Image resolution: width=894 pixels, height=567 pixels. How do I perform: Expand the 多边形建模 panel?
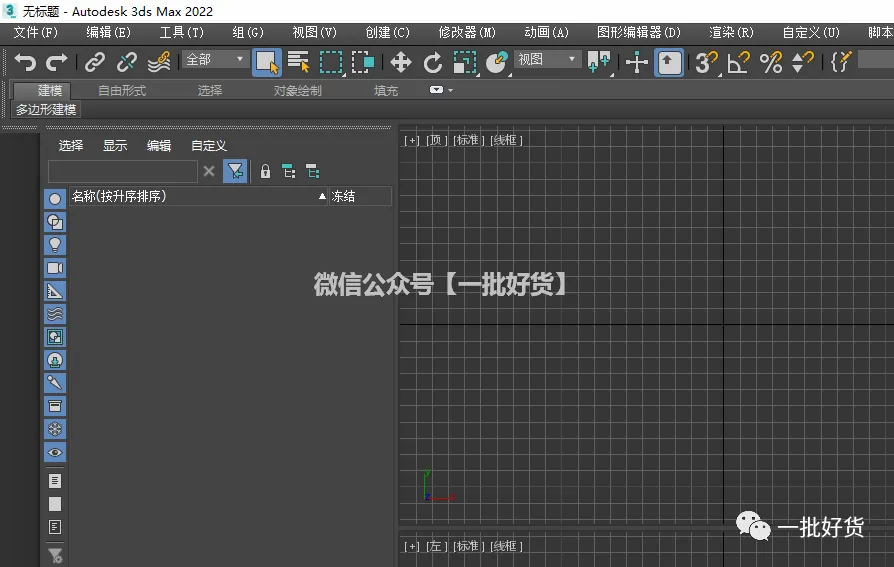(46, 110)
